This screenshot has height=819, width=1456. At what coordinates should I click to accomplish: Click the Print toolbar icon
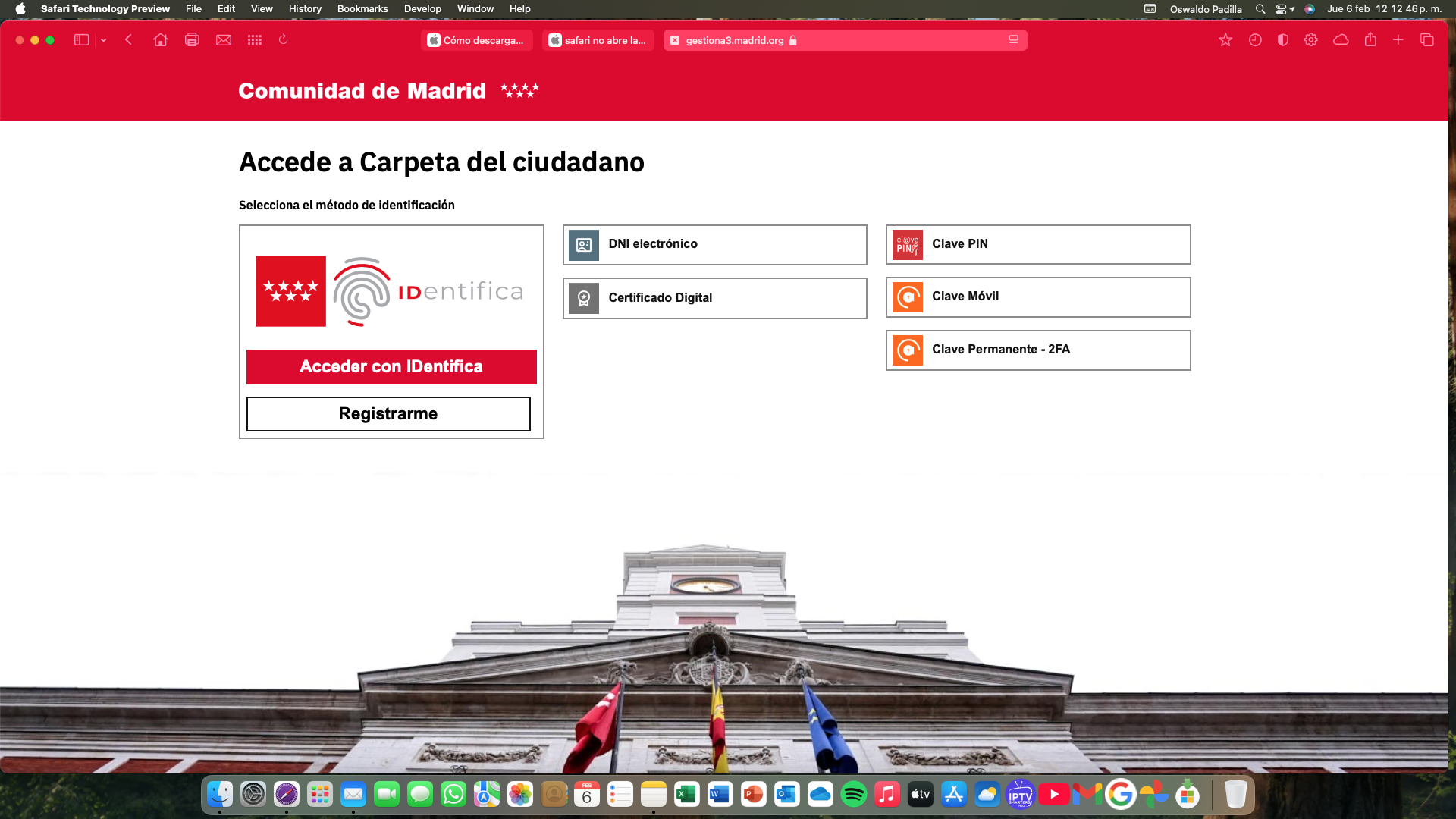coord(192,40)
